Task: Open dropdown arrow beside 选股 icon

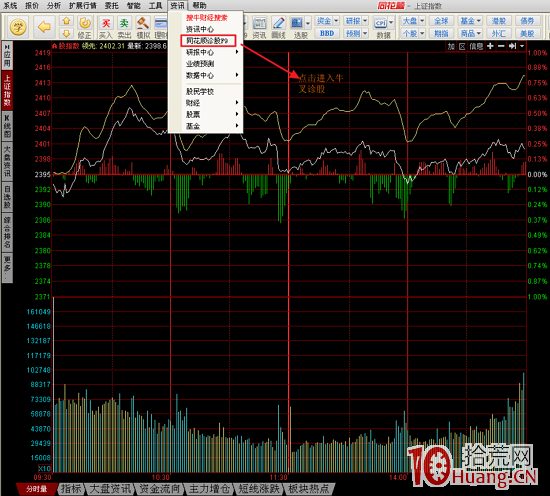Action: [x=308, y=23]
